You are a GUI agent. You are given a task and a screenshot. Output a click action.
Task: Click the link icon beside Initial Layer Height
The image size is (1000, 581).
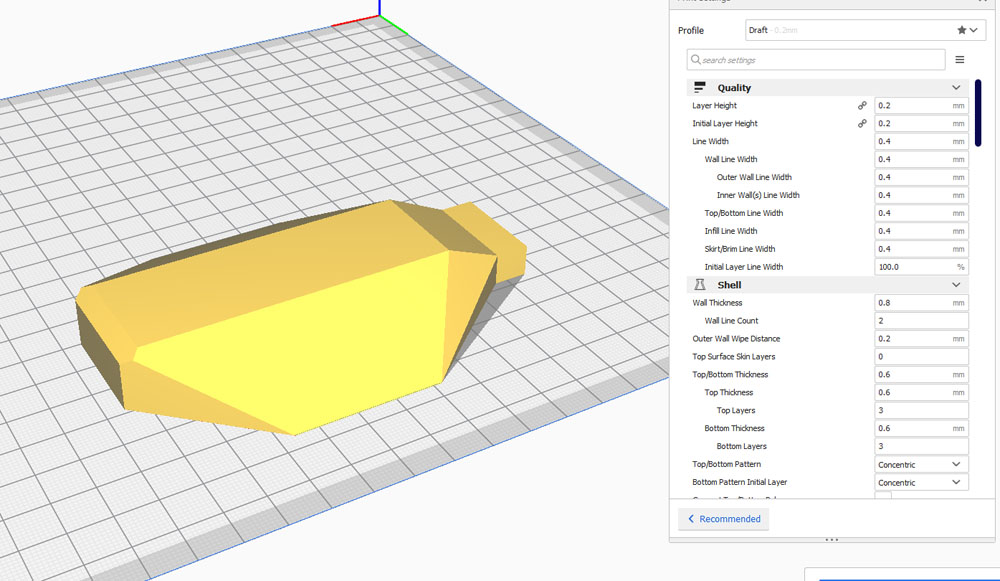click(x=862, y=123)
